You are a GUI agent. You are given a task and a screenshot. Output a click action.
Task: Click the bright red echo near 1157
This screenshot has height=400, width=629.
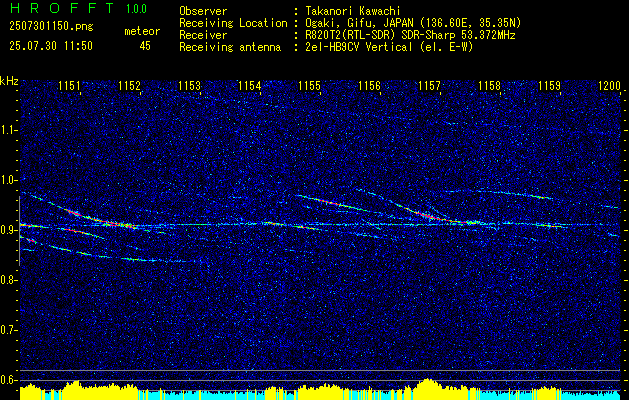tap(427, 215)
